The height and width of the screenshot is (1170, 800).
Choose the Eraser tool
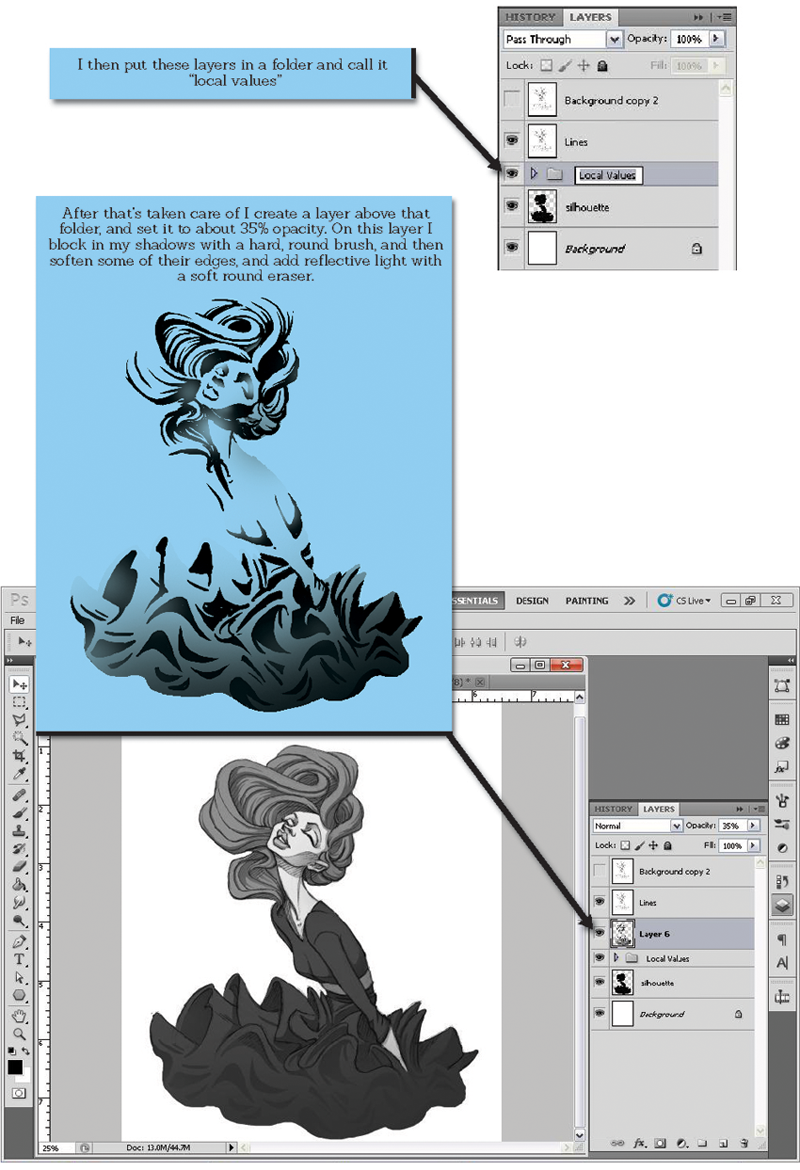point(19,867)
